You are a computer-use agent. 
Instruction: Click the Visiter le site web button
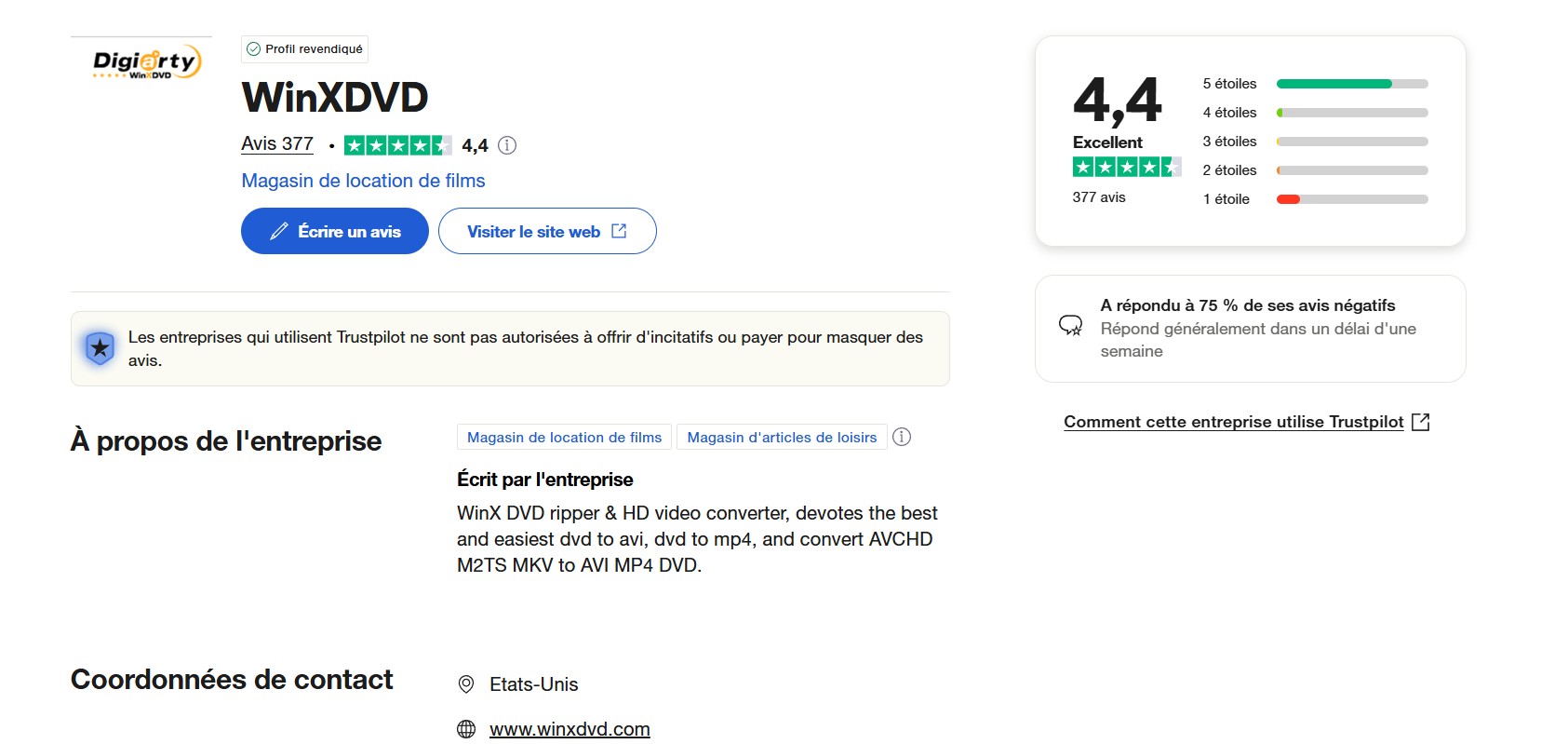point(547,231)
